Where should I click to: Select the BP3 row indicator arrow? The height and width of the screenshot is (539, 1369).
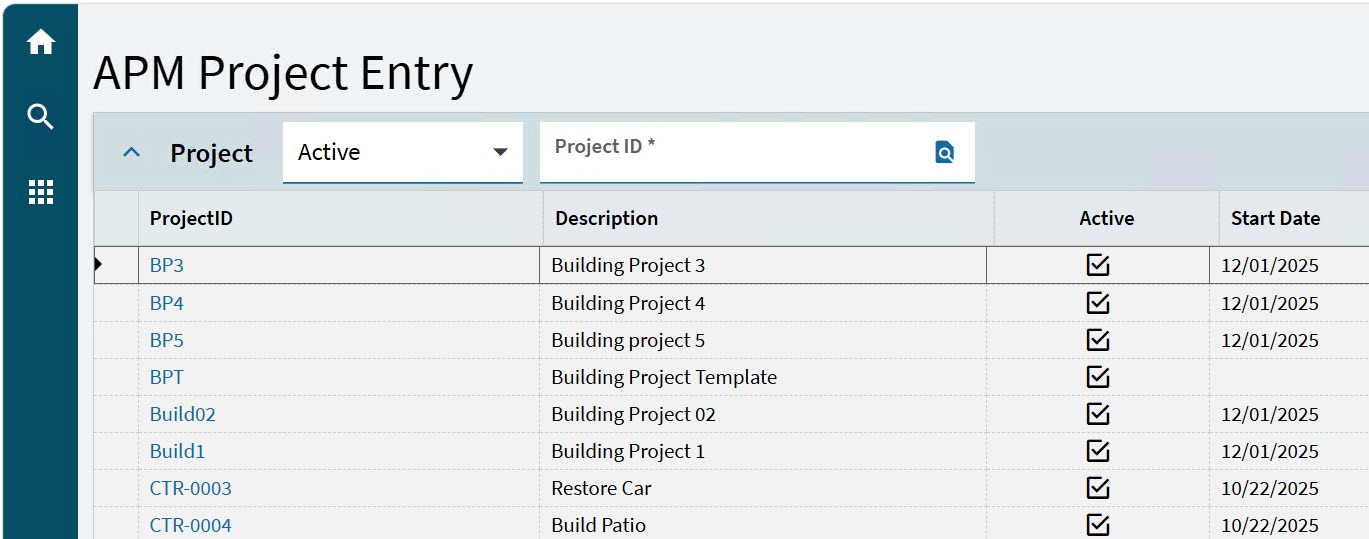98,265
